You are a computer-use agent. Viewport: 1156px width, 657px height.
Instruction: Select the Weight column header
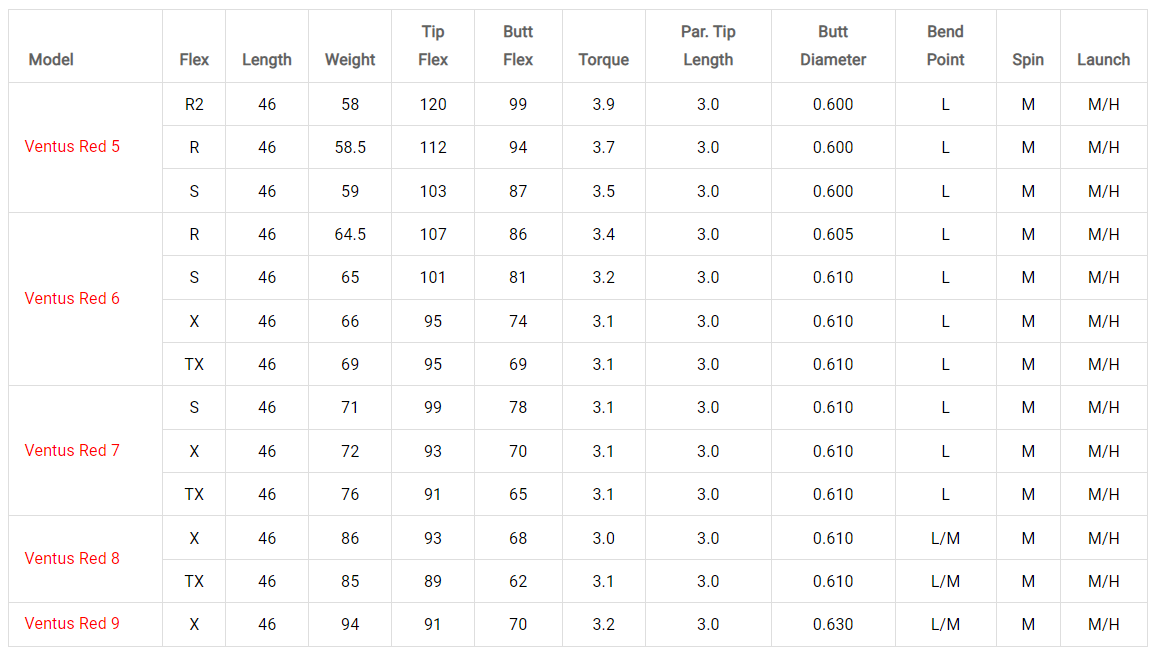350,60
